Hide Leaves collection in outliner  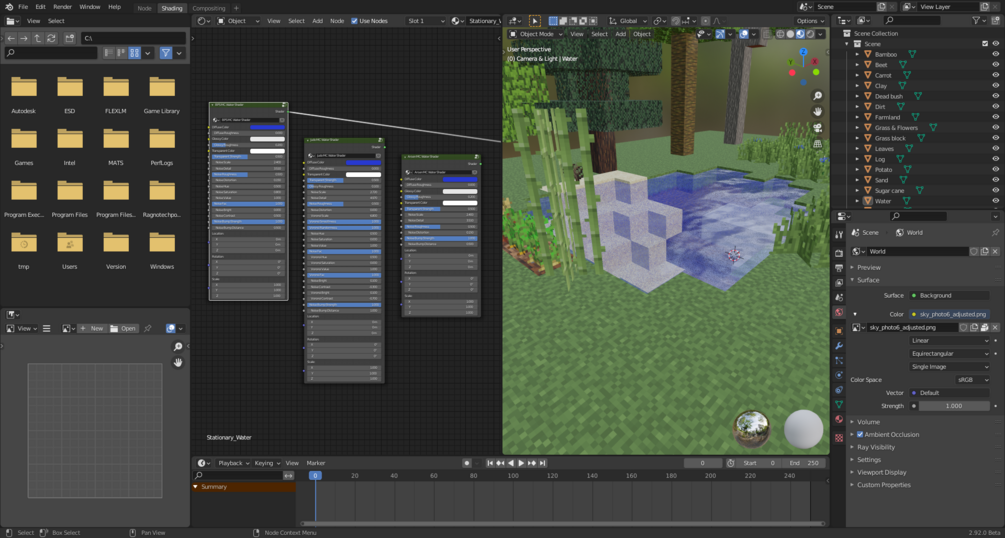click(995, 149)
